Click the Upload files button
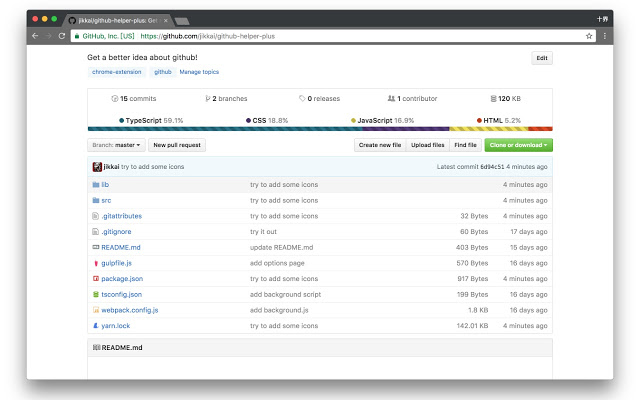Viewport: 640px width, 400px height. 427,145
